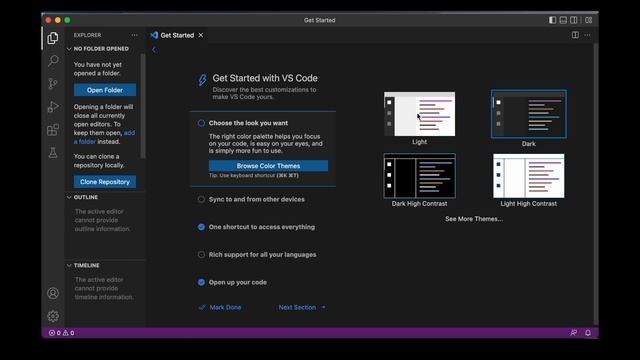Click the split editor right icon
640x360 pixels.
[x=575, y=35]
